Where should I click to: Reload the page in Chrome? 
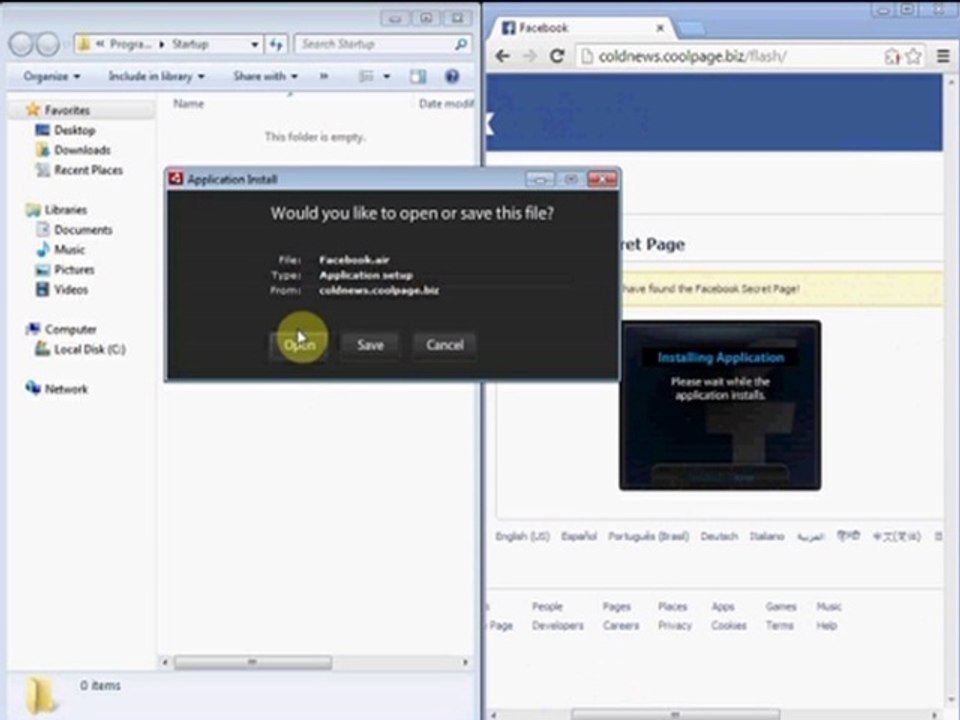(557, 56)
